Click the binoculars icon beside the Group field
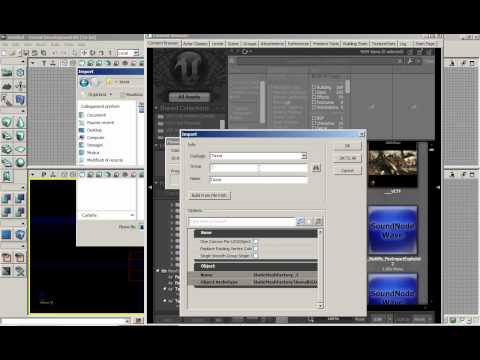The image size is (480, 360). [316, 168]
